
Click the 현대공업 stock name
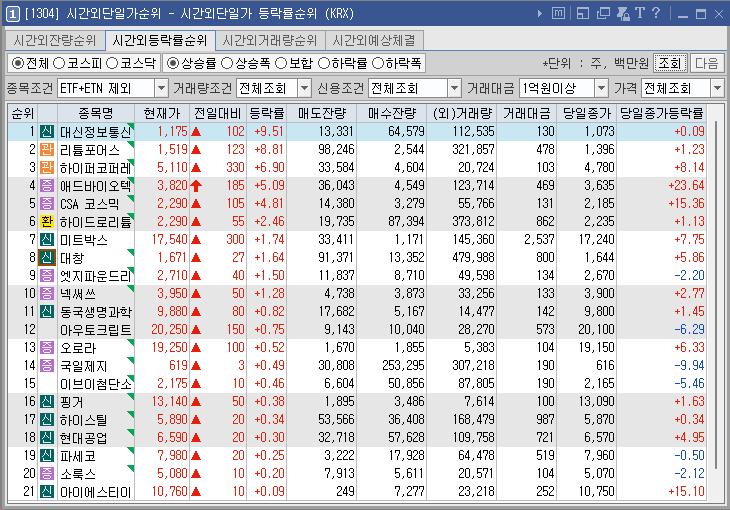point(84,438)
